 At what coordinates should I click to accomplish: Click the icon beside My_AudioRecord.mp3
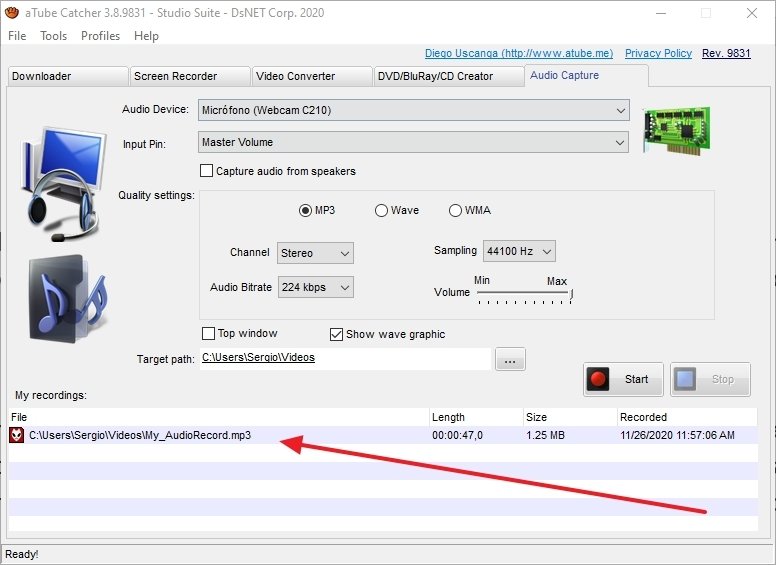click(x=16, y=435)
